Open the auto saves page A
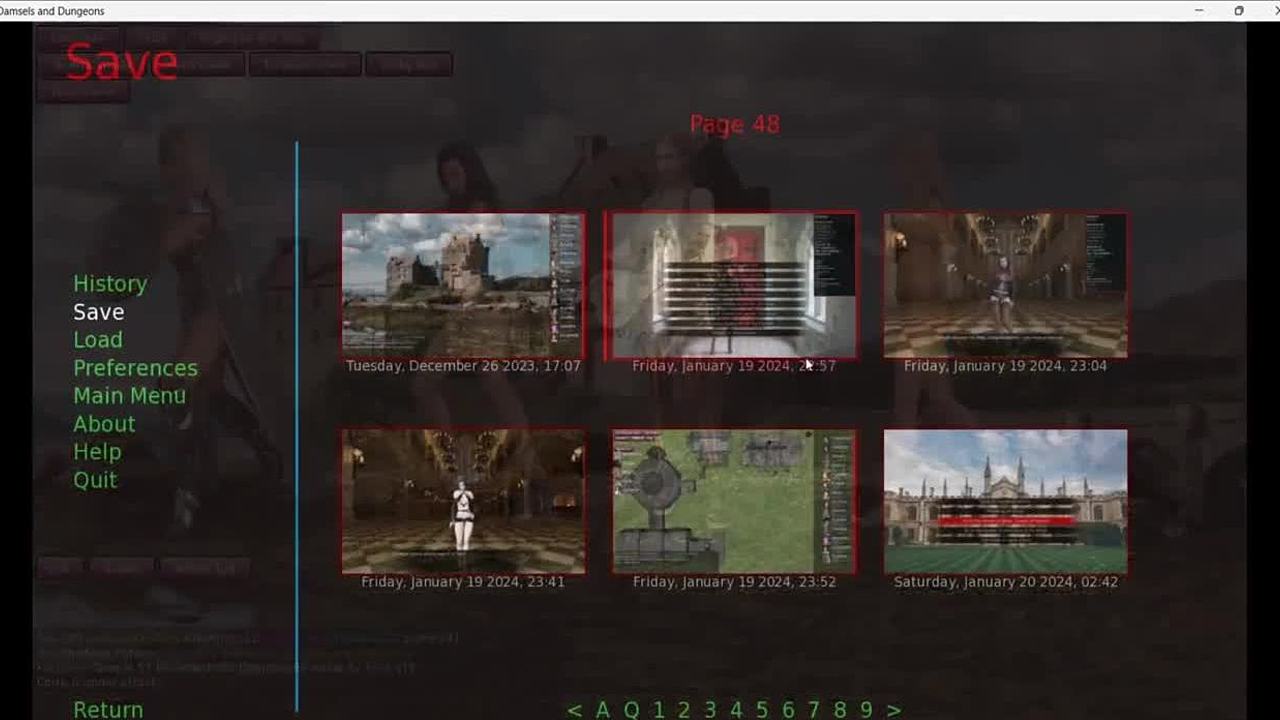Screen dimensions: 1280x720 pos(602,710)
